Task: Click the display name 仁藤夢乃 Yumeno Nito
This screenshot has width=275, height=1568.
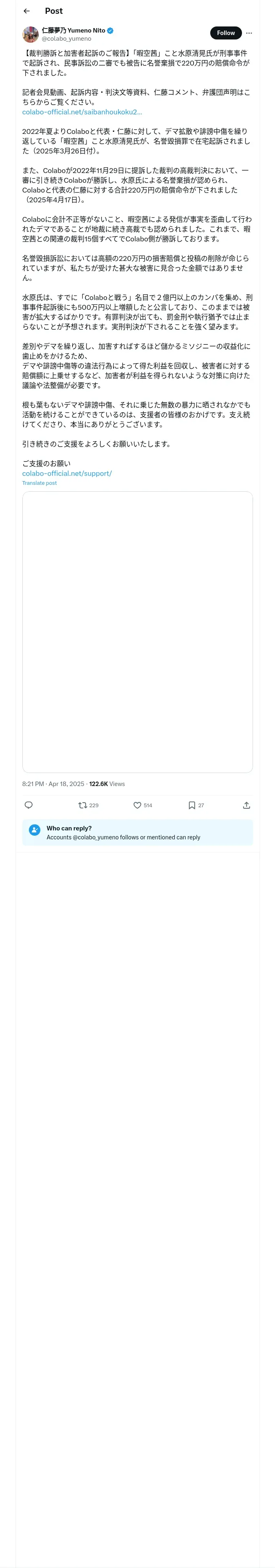Action: (x=73, y=31)
